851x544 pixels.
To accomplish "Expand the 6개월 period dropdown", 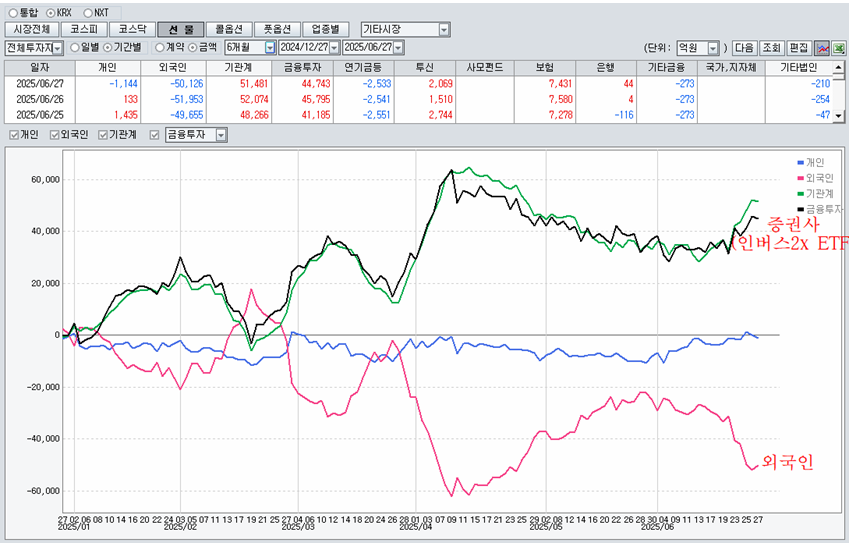I will (269, 48).
